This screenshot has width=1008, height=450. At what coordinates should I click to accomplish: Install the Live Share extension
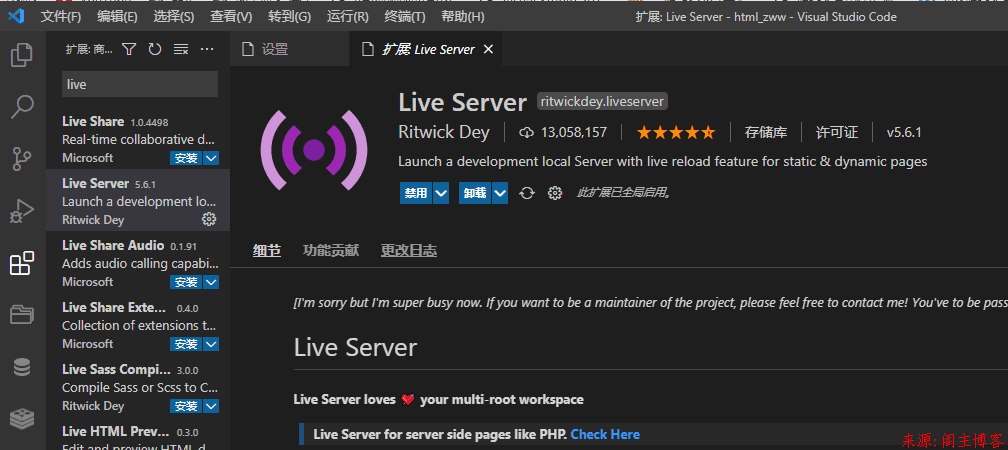click(186, 158)
